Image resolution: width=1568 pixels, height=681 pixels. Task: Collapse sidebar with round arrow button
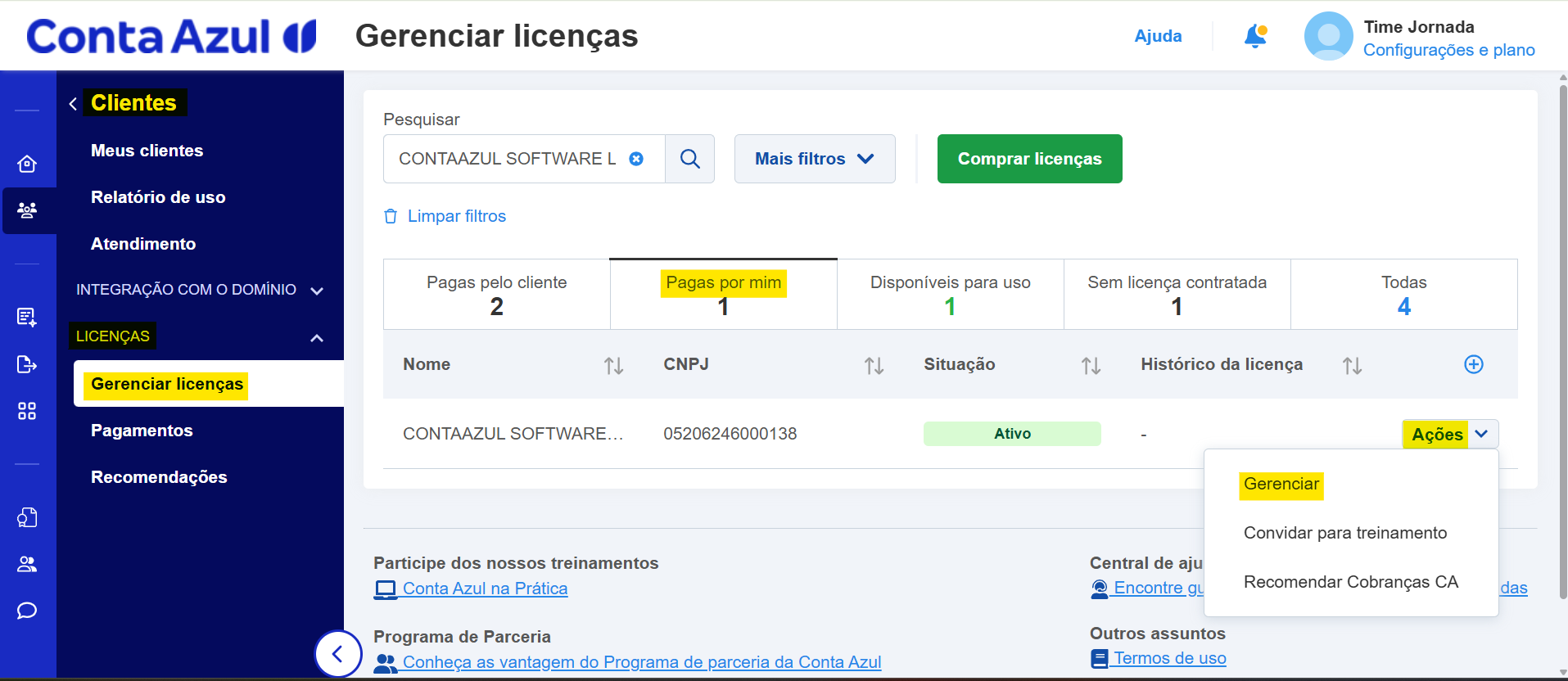pos(338,653)
